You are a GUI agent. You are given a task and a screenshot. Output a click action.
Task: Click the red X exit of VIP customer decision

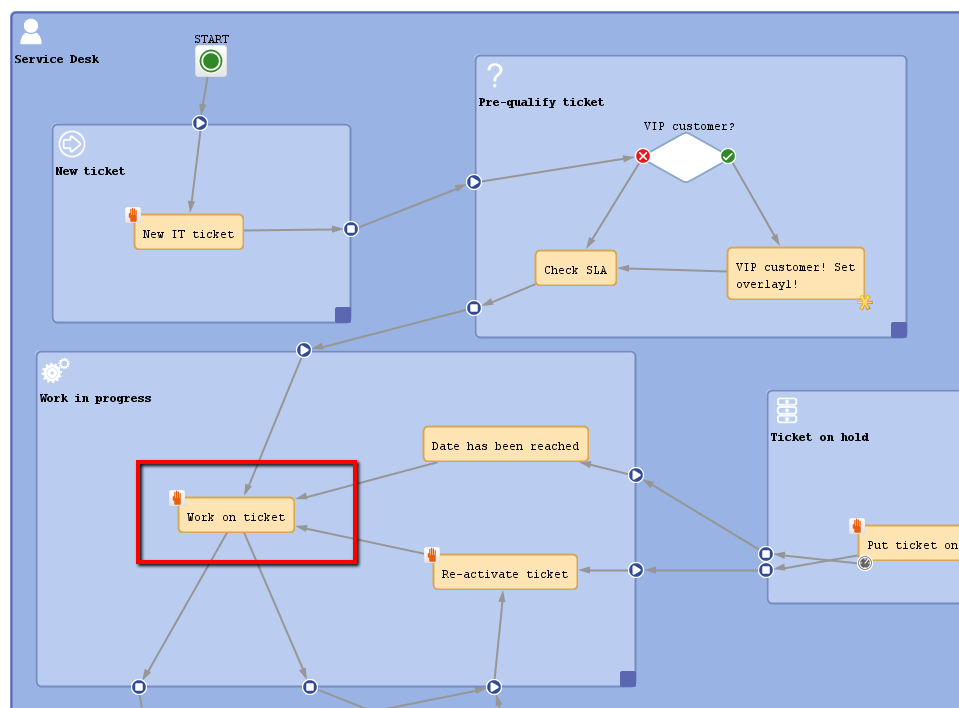pyautogui.click(x=643, y=156)
